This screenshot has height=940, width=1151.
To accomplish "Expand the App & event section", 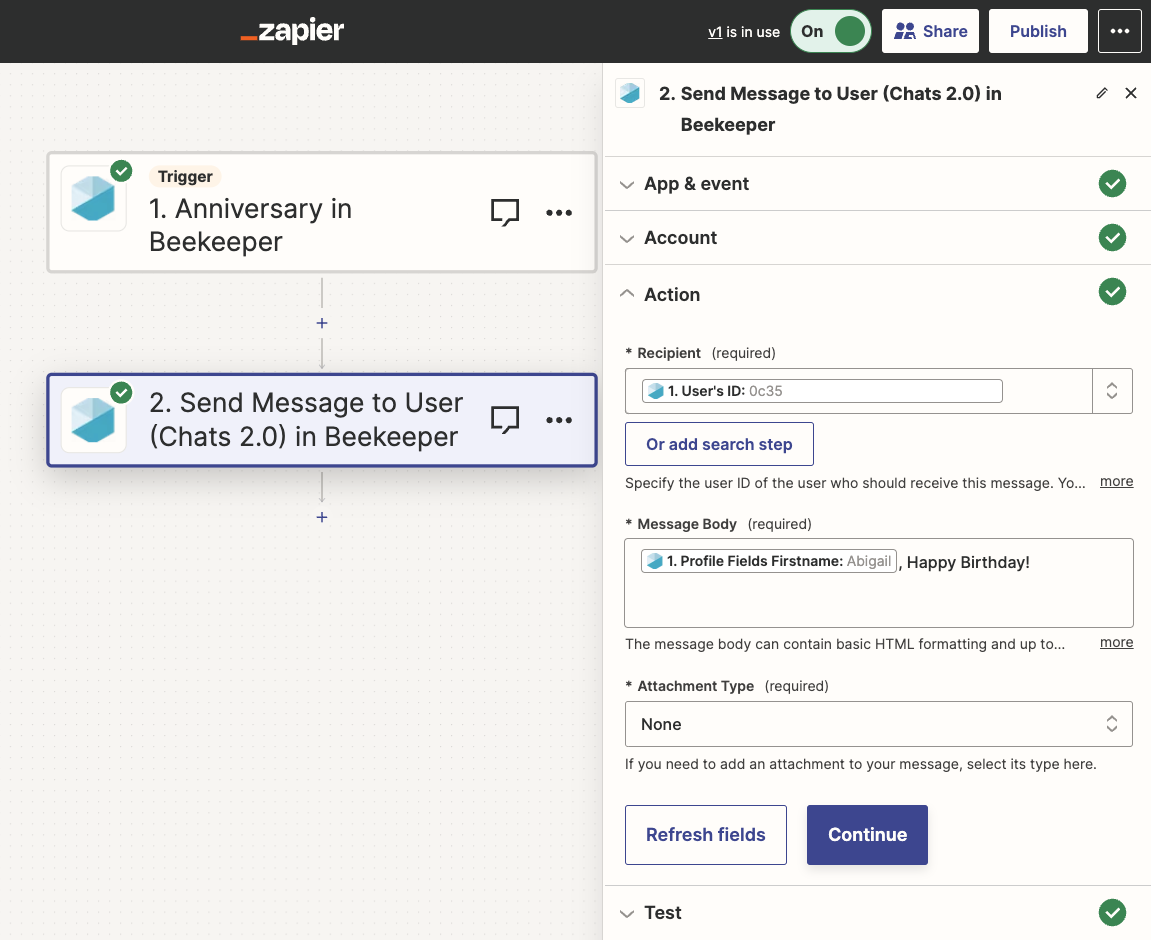I will click(626, 184).
